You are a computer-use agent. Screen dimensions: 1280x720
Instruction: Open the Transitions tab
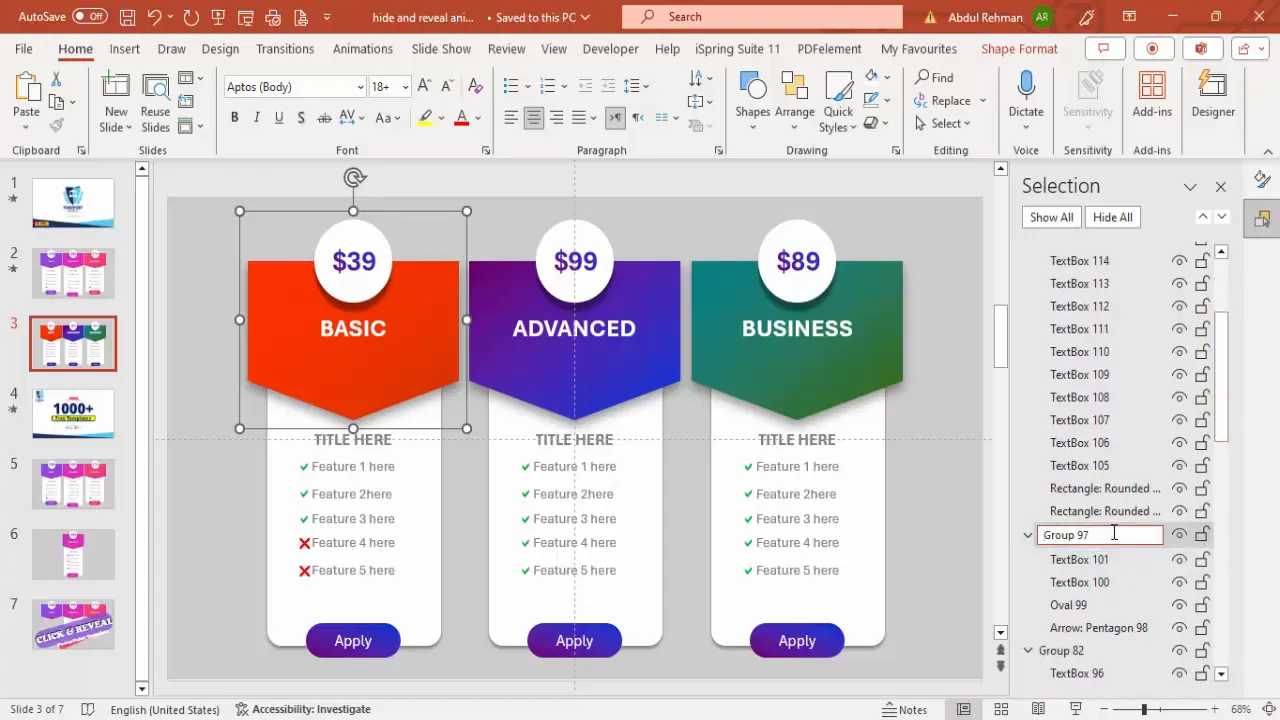(285, 49)
